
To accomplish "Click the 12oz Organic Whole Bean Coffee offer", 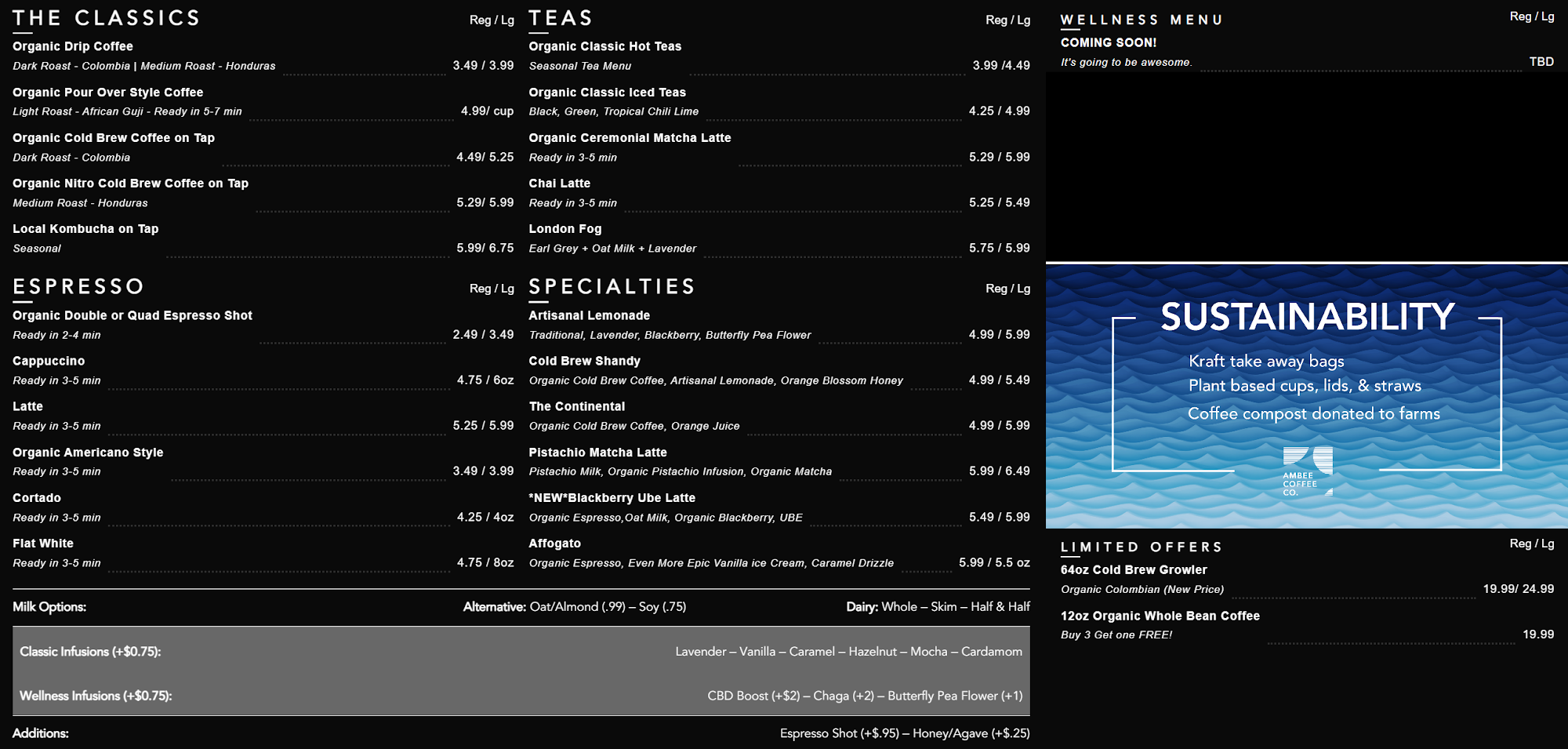I will point(1160,616).
